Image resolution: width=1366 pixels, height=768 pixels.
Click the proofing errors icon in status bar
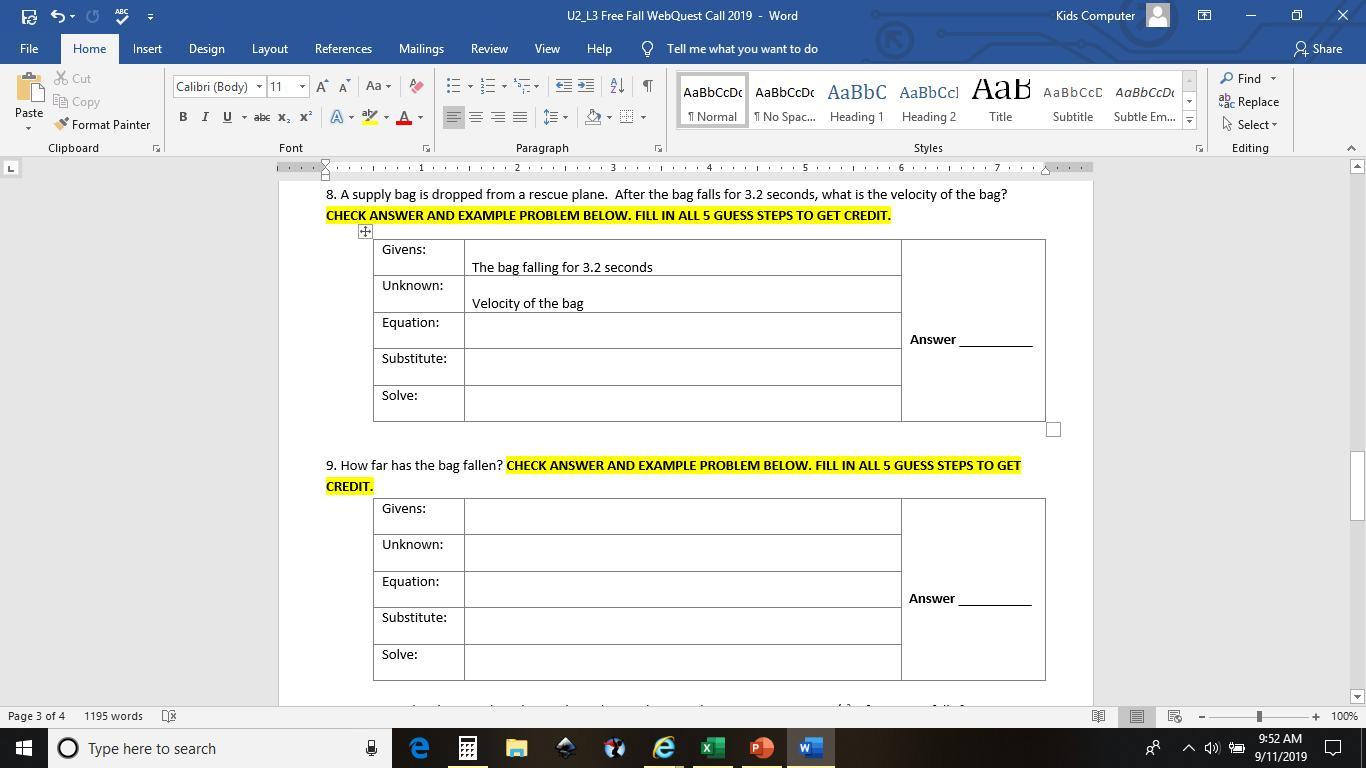(x=169, y=716)
